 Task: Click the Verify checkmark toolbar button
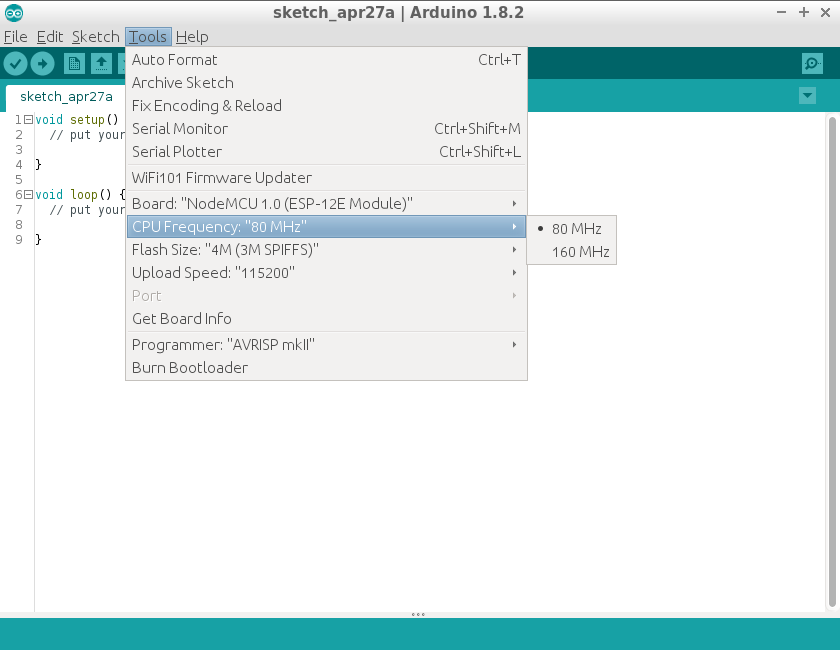[16, 64]
